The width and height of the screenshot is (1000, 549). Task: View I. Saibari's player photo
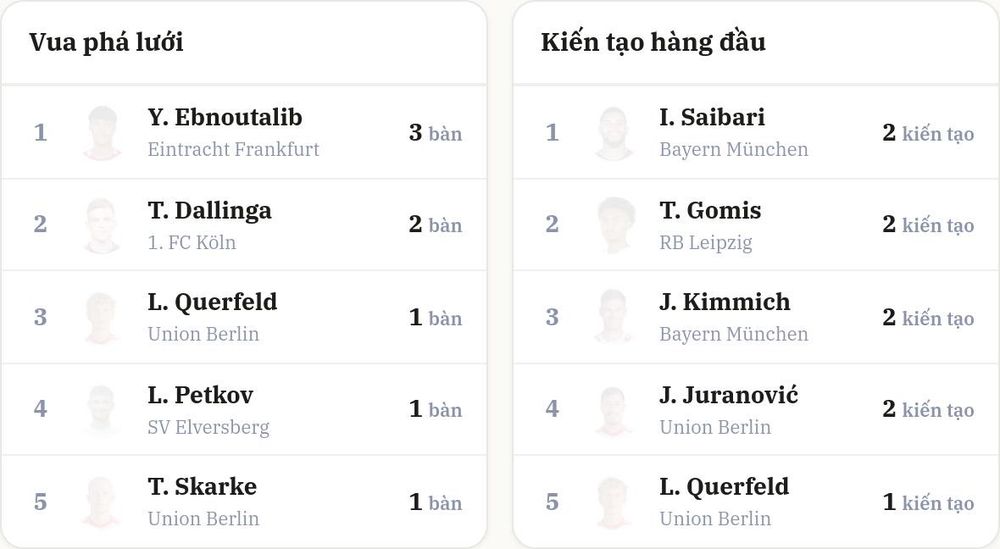click(x=614, y=133)
